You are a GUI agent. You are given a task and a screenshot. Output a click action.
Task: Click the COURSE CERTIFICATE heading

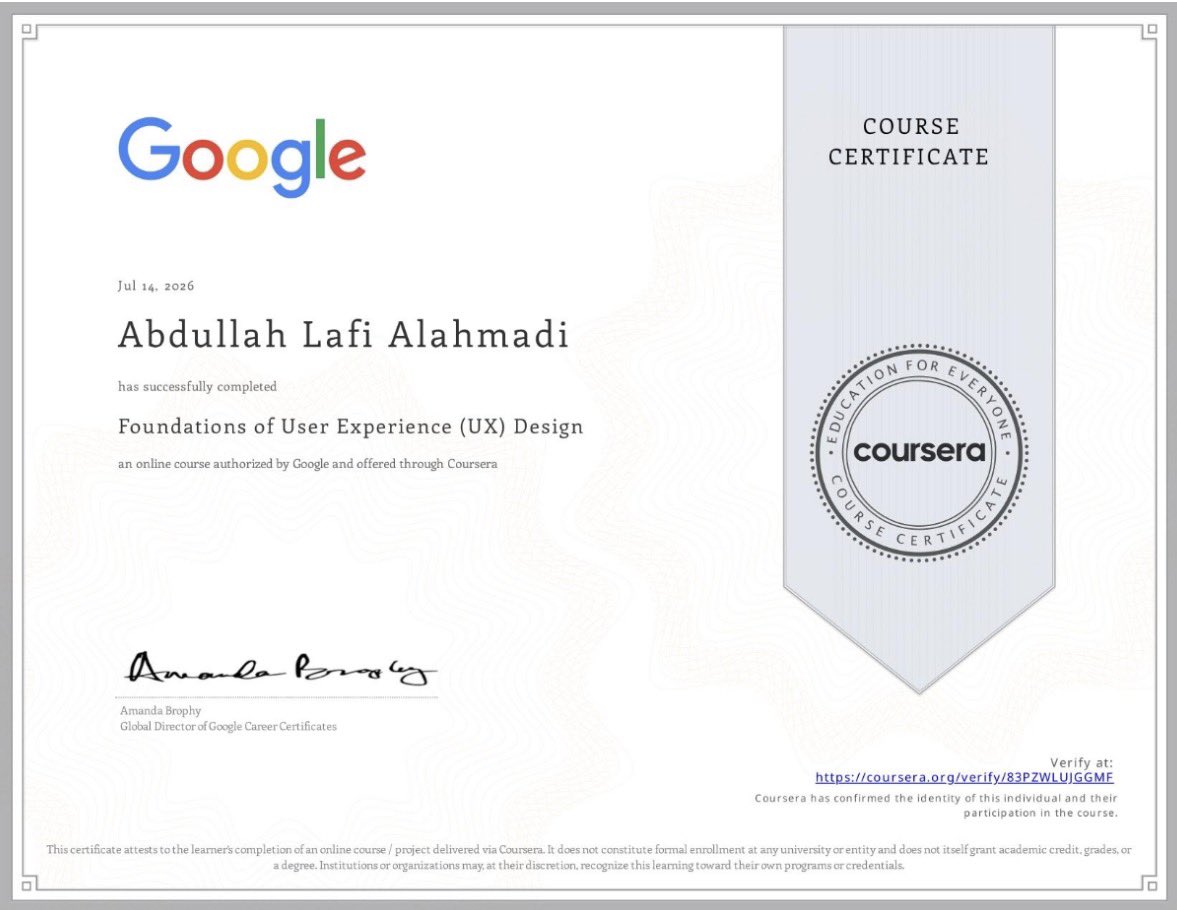pos(908,141)
